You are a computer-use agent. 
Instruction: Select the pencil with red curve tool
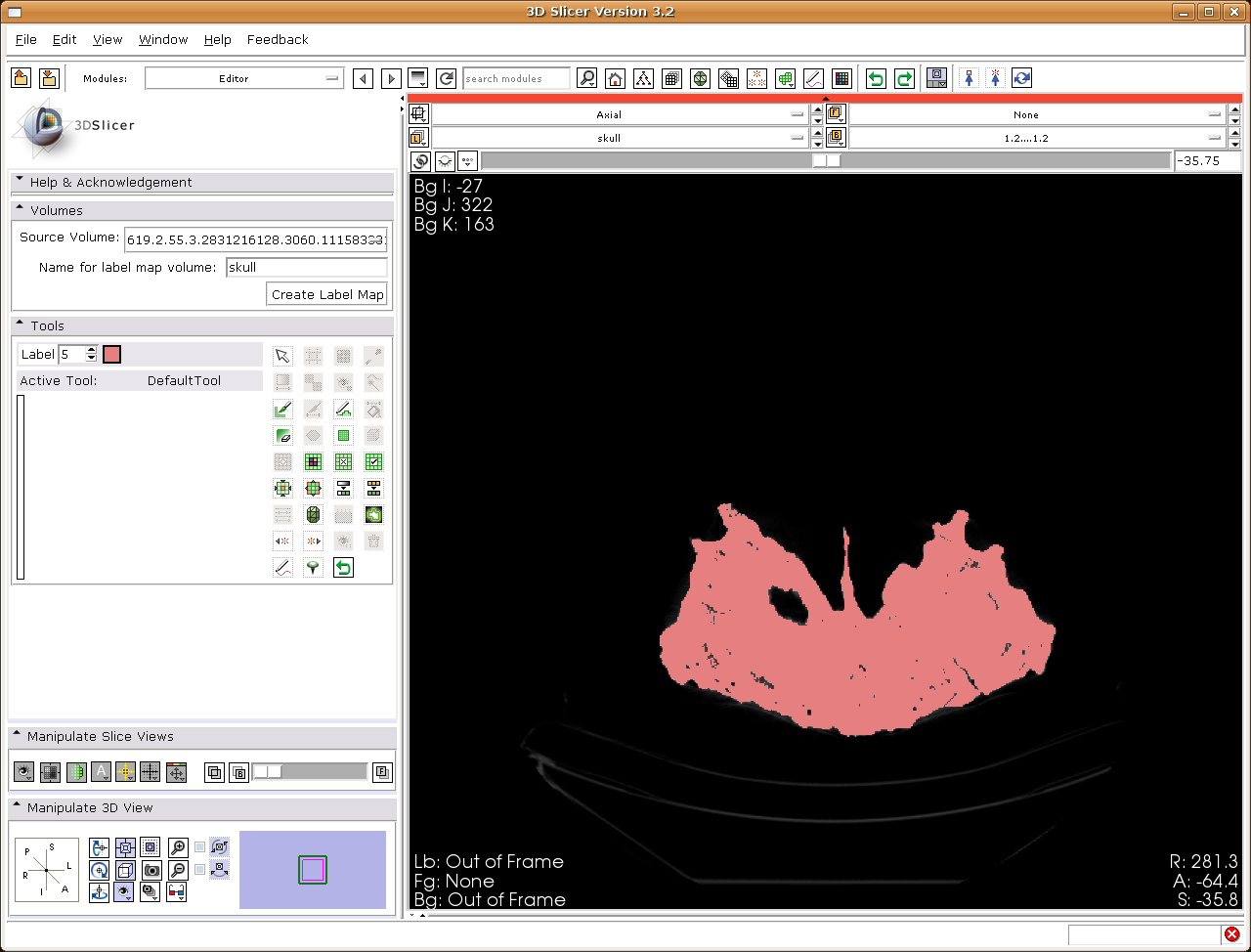click(282, 567)
